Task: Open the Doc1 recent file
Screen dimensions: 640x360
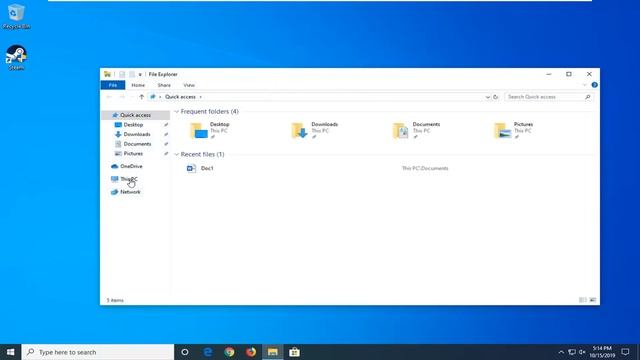Action: pyautogui.click(x=200, y=168)
